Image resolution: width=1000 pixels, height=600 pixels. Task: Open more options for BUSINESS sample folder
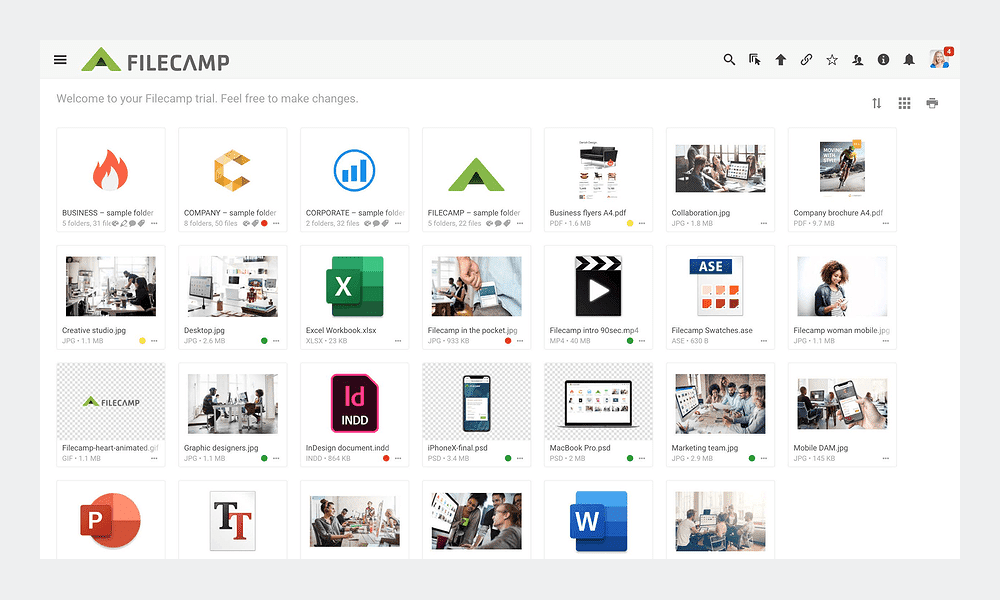tap(154, 223)
